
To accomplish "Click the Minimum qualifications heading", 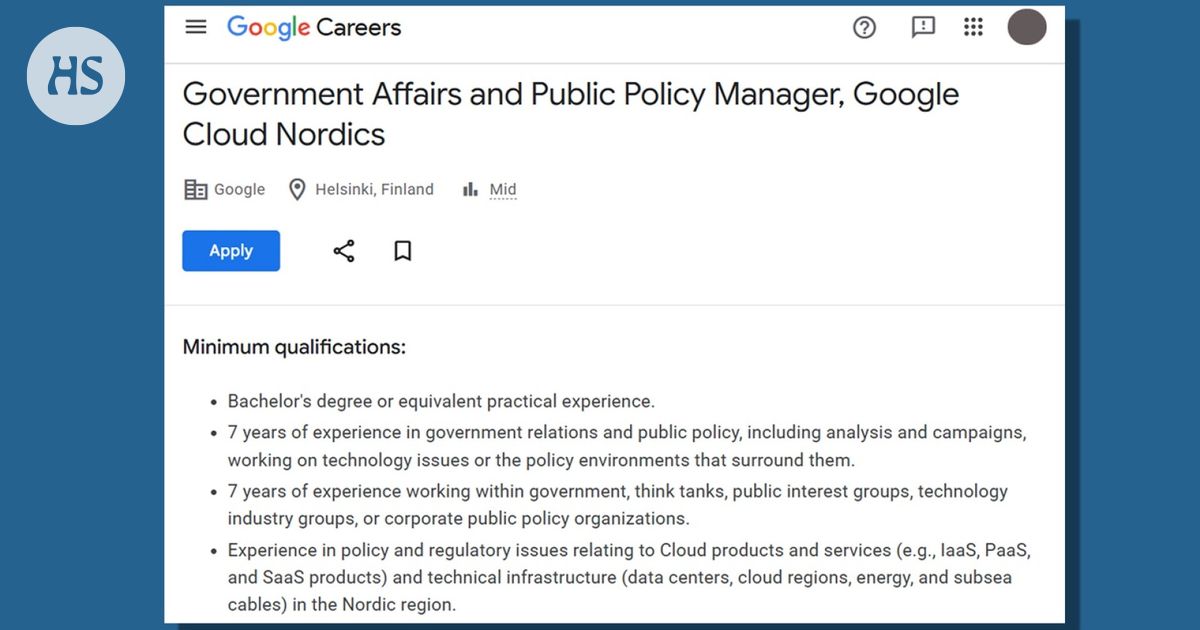I will pos(294,347).
